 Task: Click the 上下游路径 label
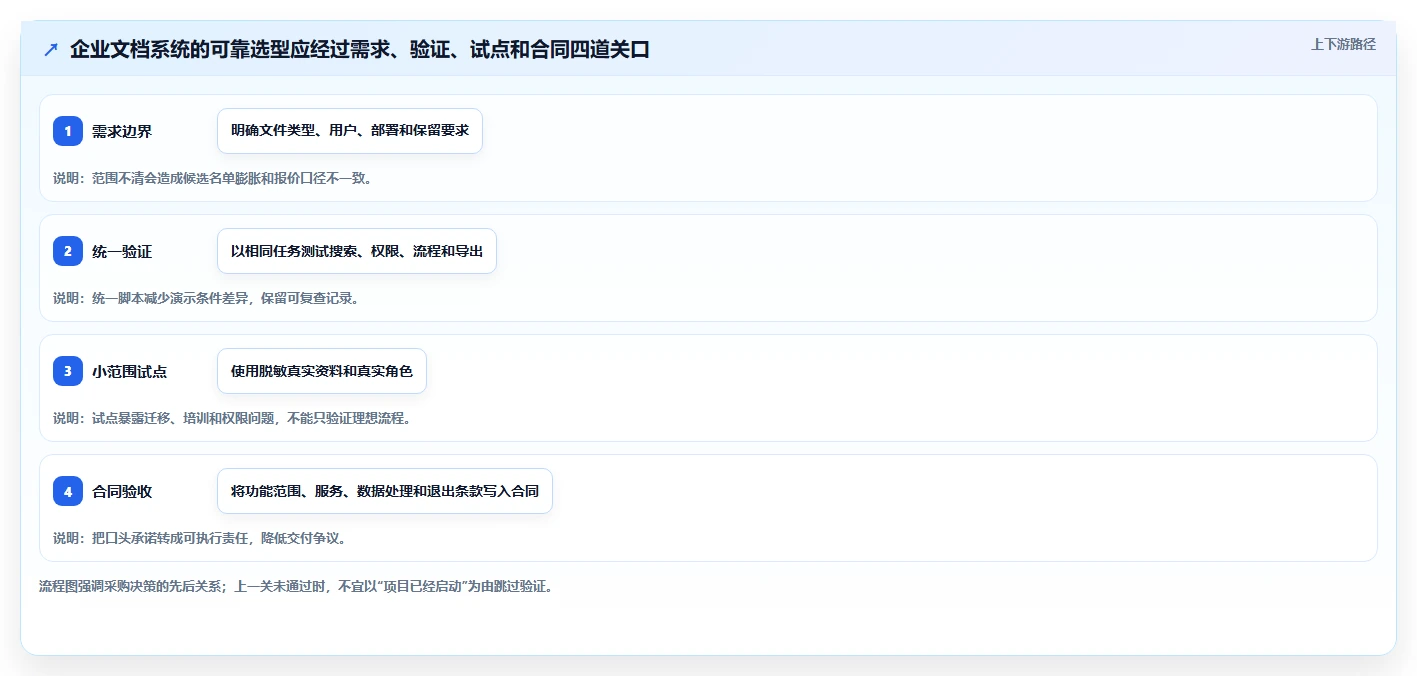(x=1343, y=44)
